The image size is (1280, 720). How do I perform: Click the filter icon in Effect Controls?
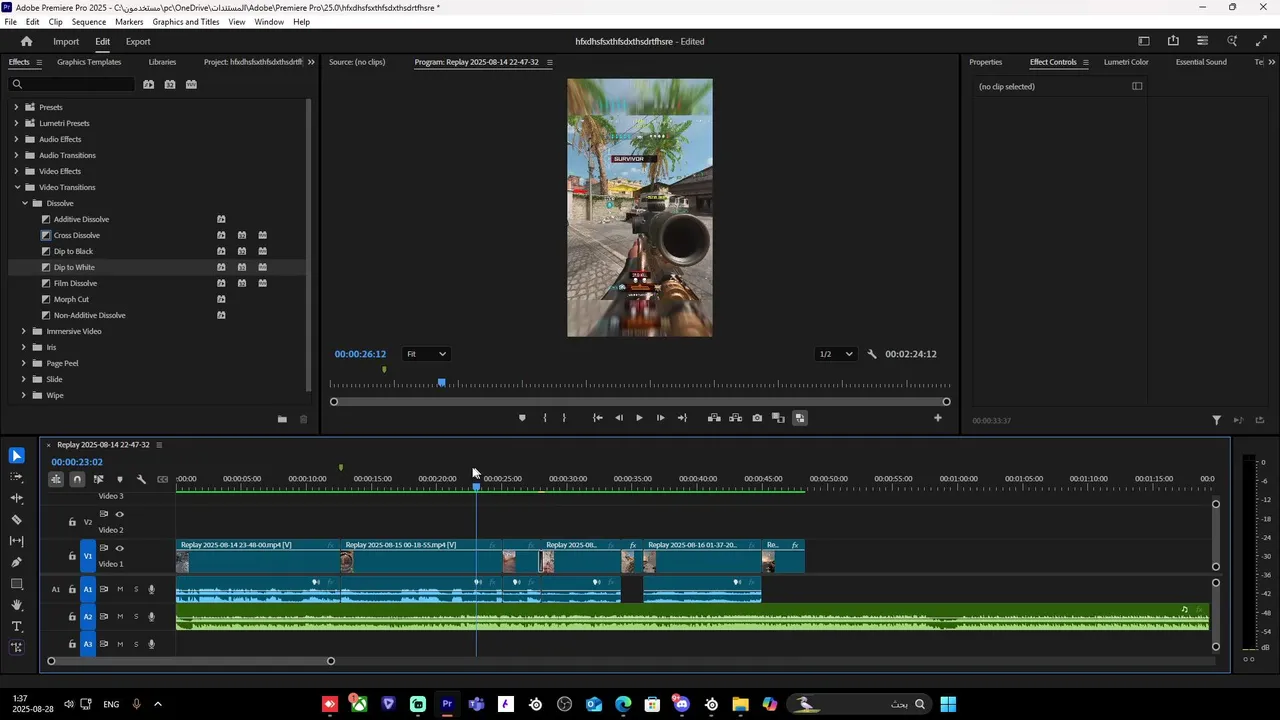[1217, 421]
